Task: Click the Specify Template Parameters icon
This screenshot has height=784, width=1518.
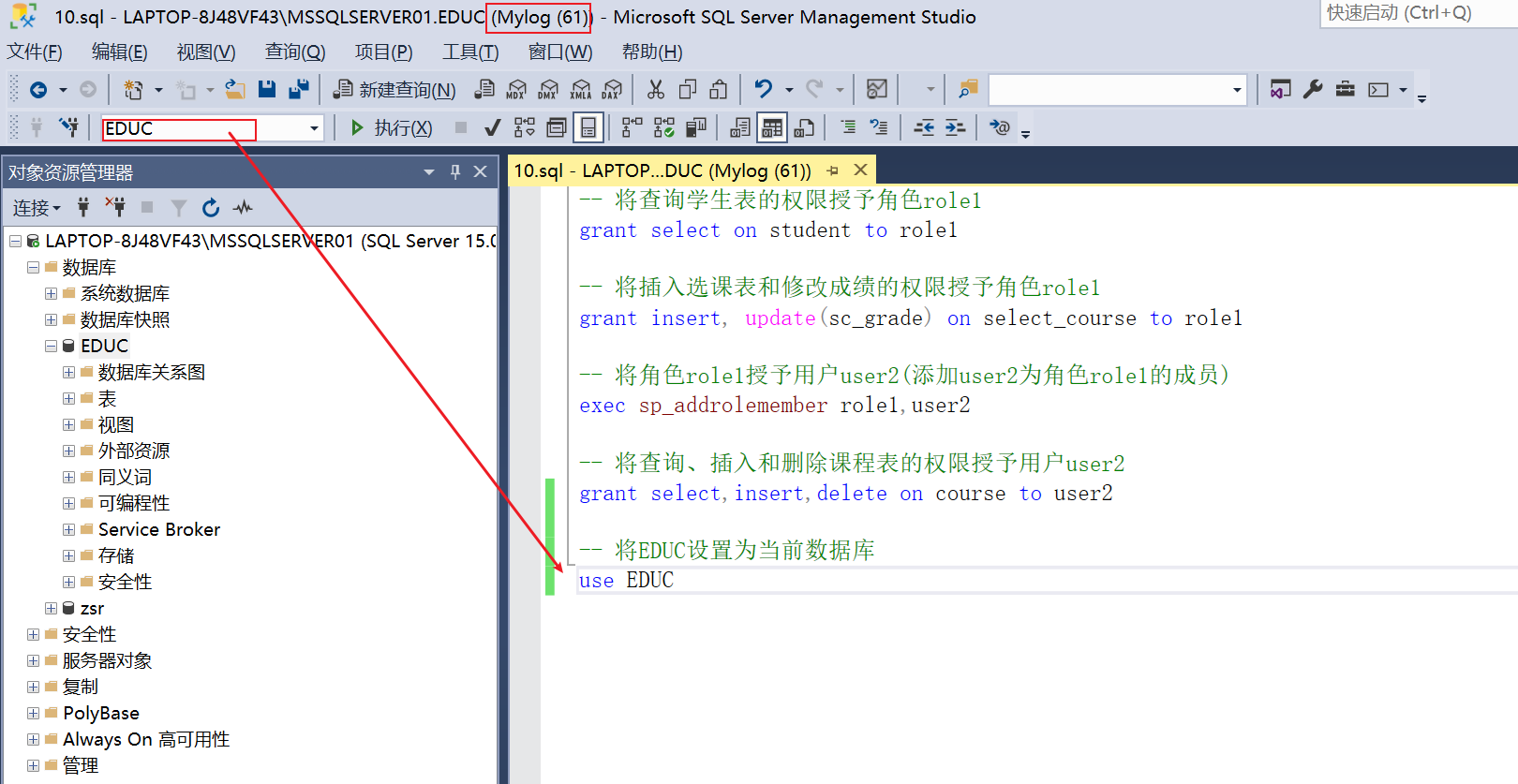Action: 1000,127
